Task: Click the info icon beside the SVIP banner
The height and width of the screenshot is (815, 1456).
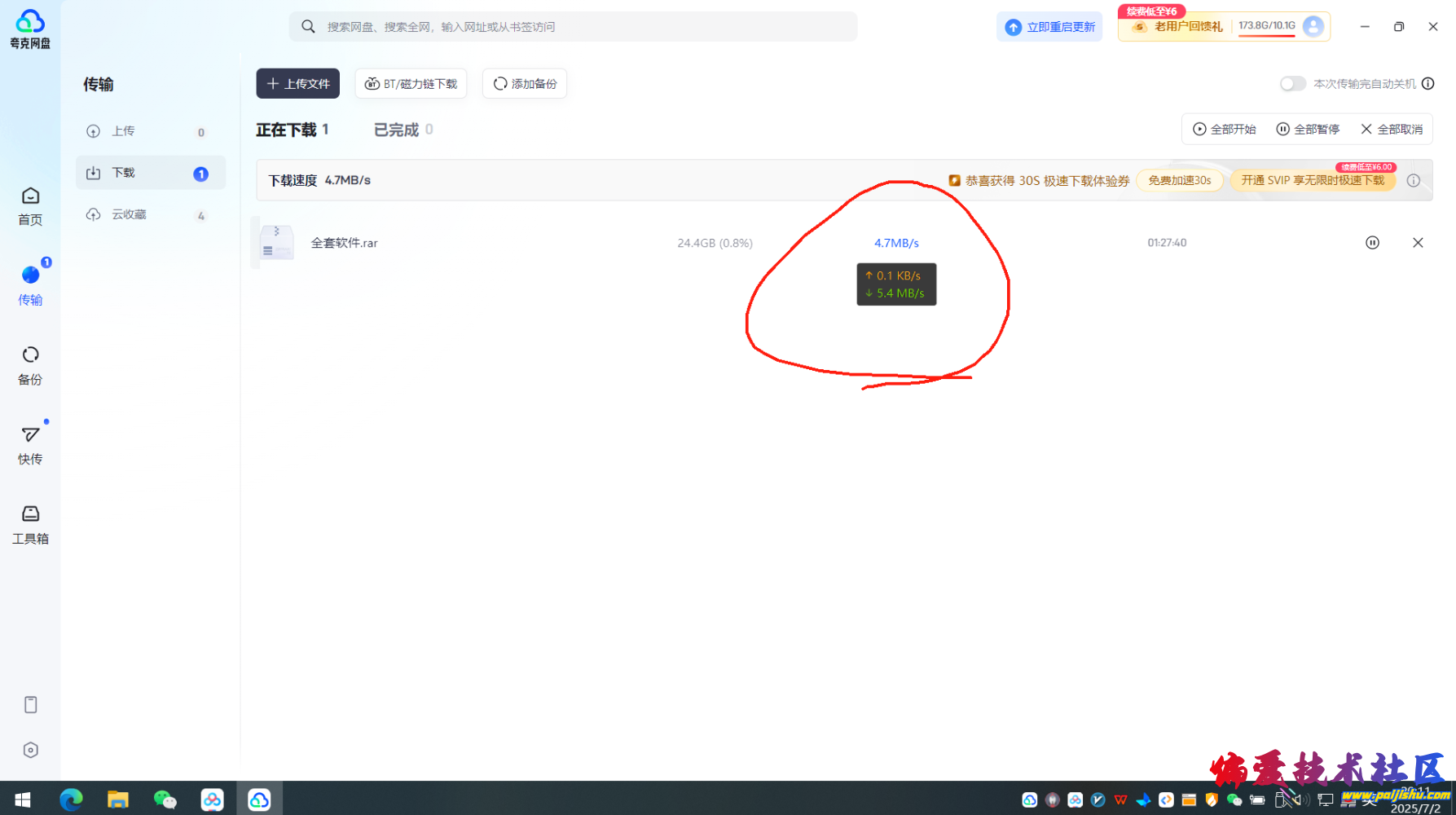Action: 1414,180
